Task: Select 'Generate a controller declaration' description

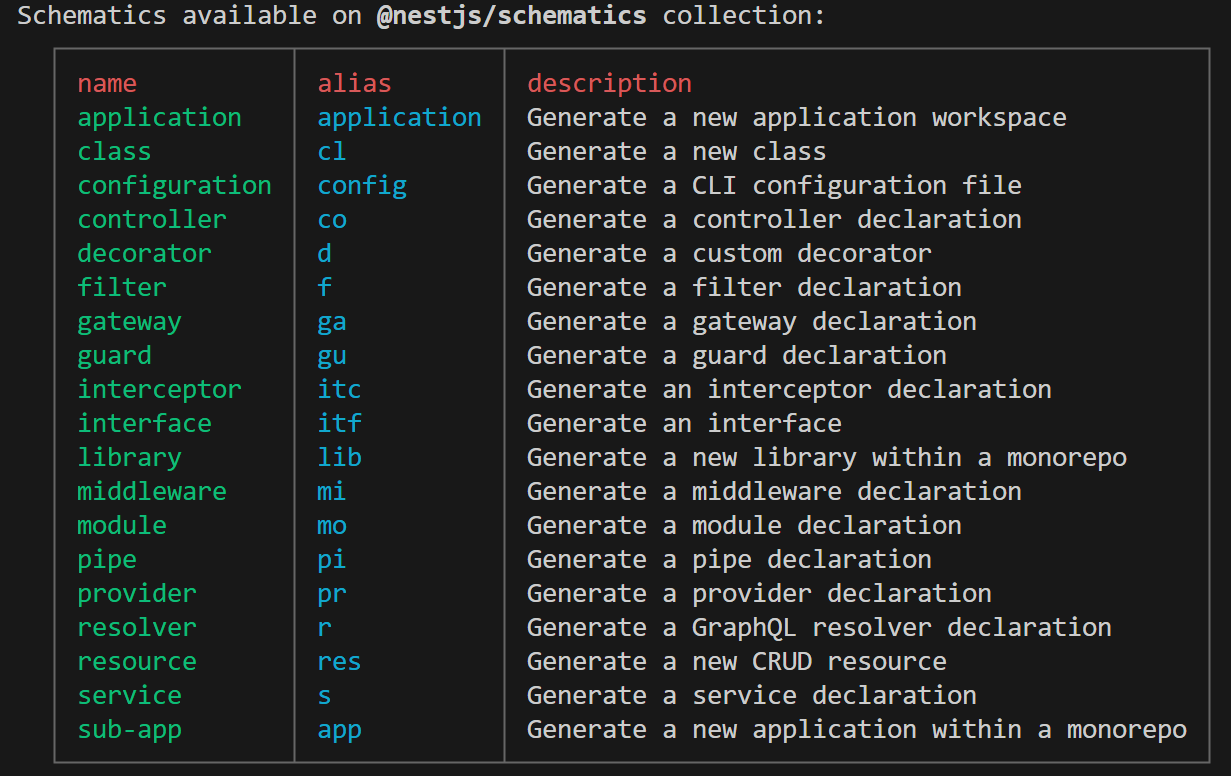Action: click(x=774, y=220)
